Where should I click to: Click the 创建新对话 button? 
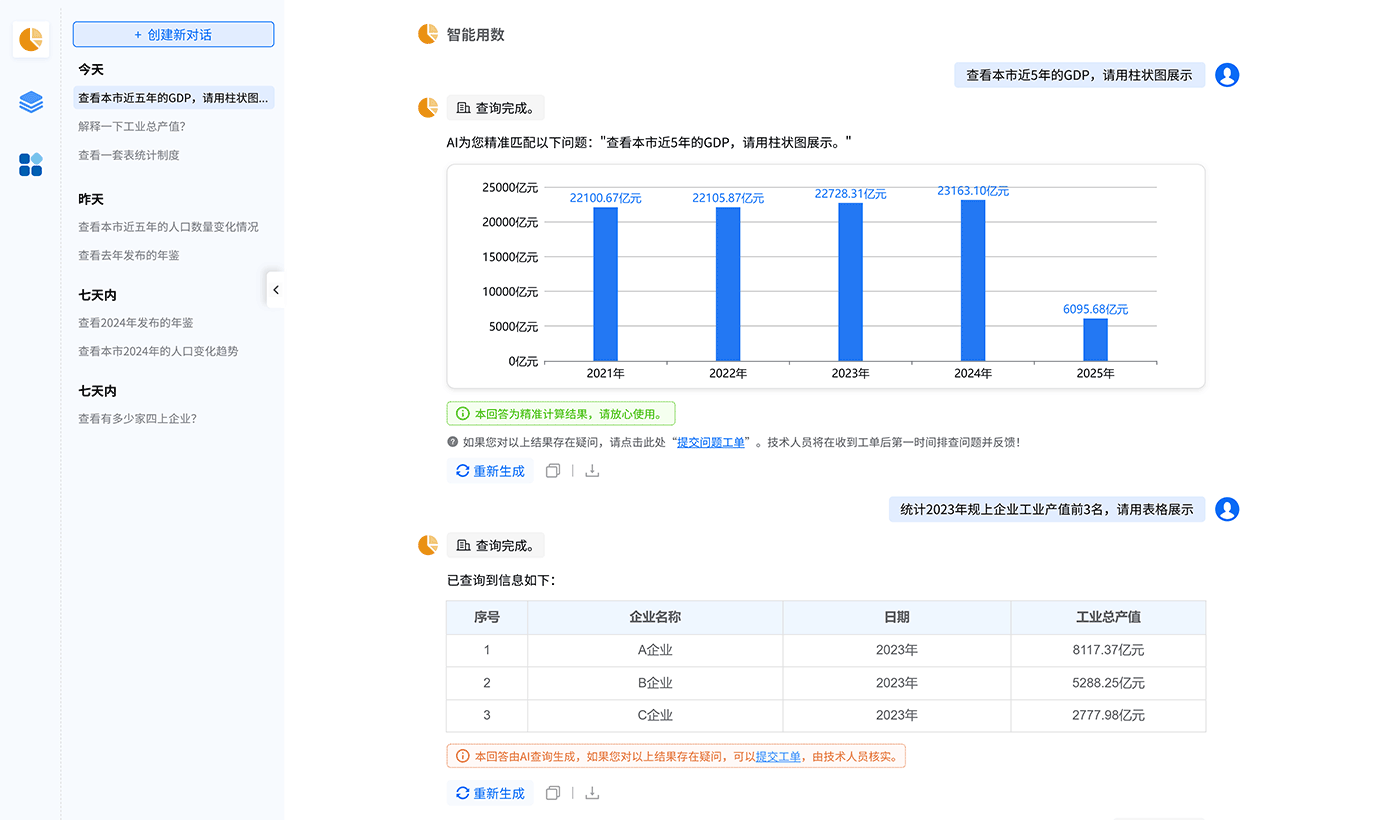pos(173,34)
